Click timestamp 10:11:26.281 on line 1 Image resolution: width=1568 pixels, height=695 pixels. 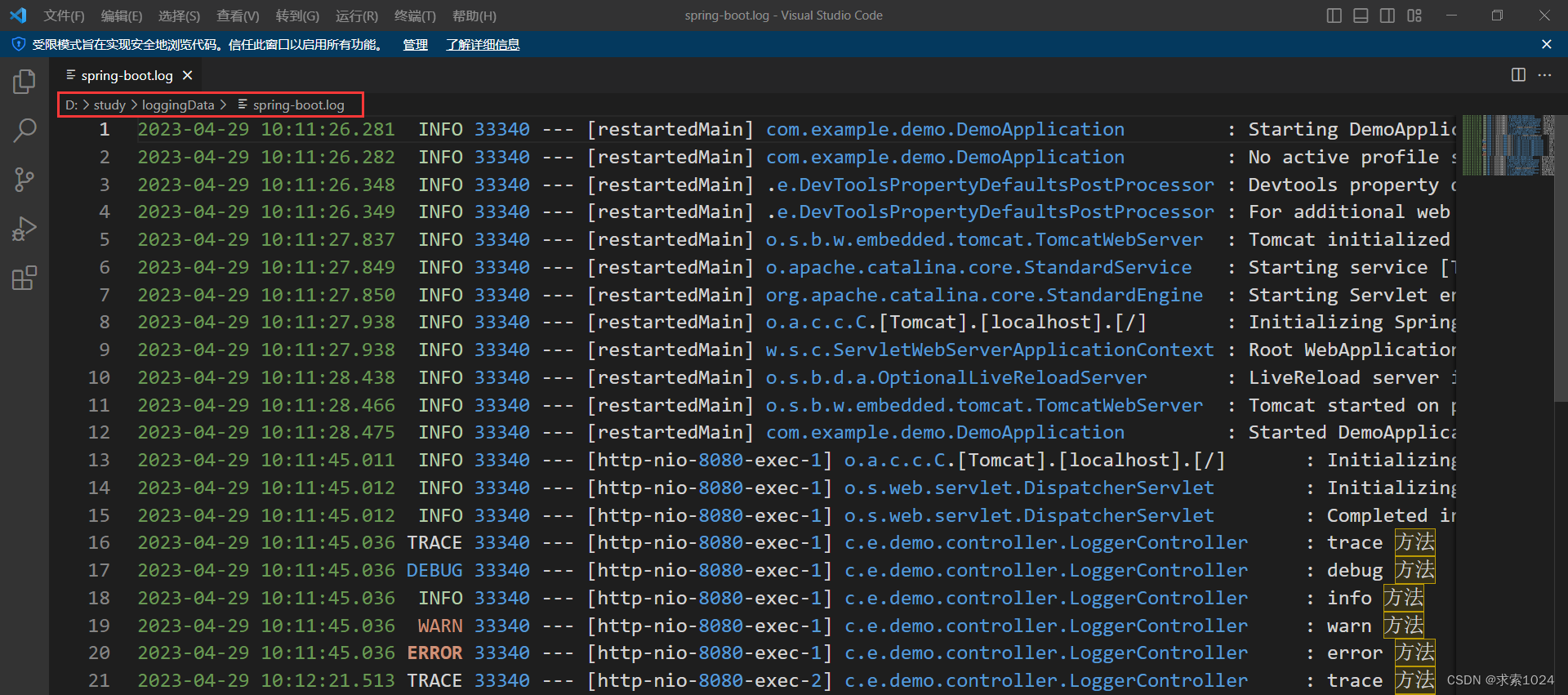tap(327, 129)
